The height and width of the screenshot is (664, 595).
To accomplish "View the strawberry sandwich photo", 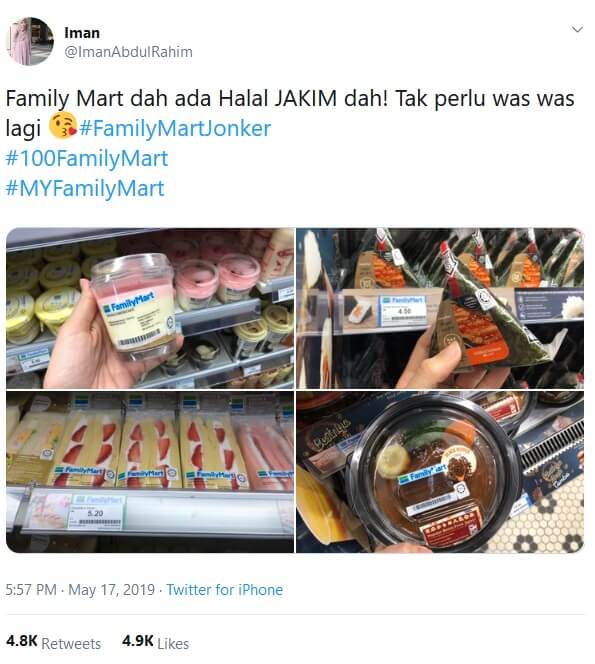I will point(150,472).
